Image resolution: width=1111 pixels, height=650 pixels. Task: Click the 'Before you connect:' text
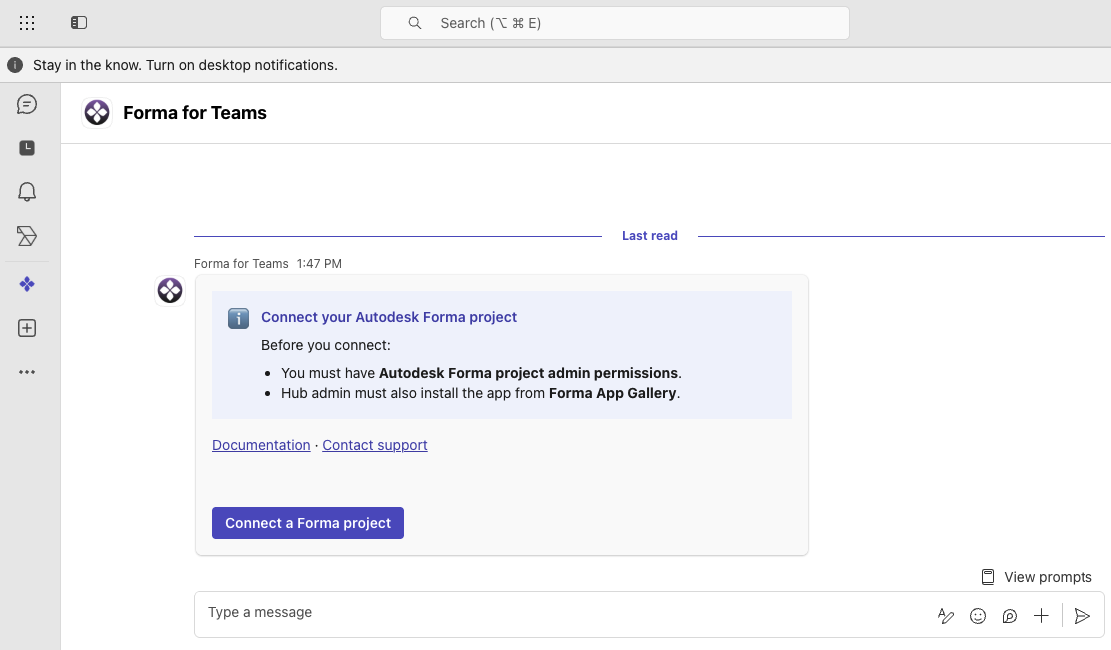[326, 345]
